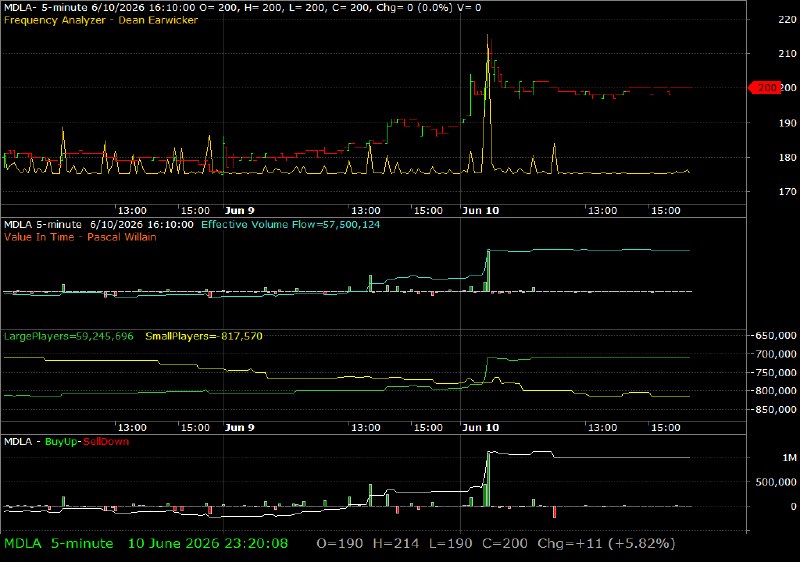Click the red SellDown legend label

pos(106,442)
